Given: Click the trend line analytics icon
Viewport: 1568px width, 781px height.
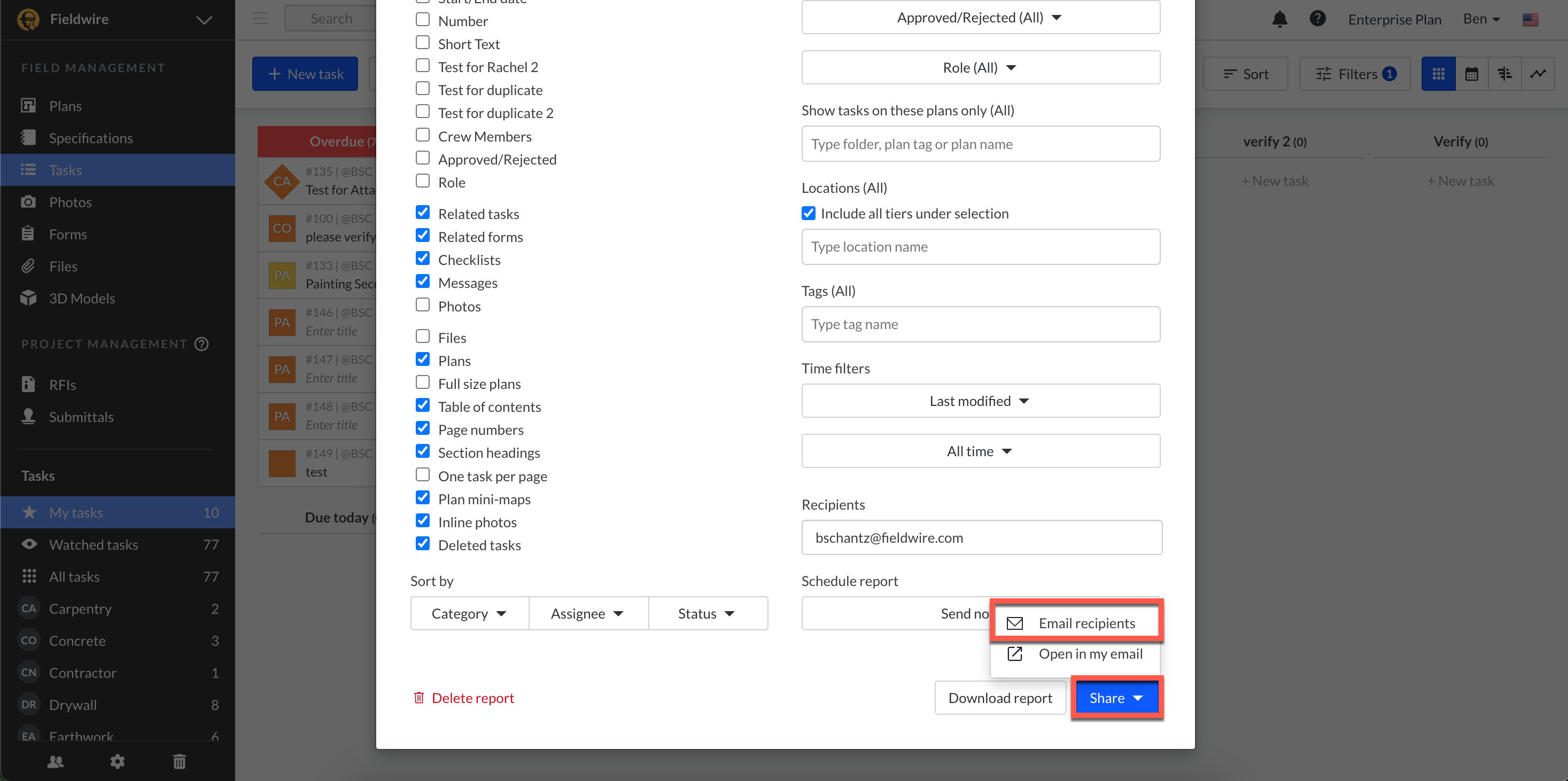Looking at the screenshot, I should pos(1538,74).
